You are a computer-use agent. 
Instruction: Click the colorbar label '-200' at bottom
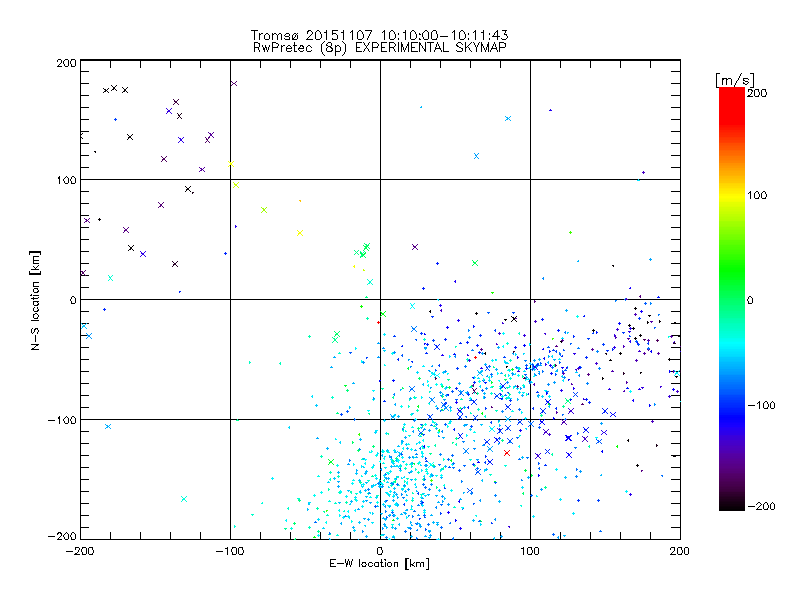[761, 506]
